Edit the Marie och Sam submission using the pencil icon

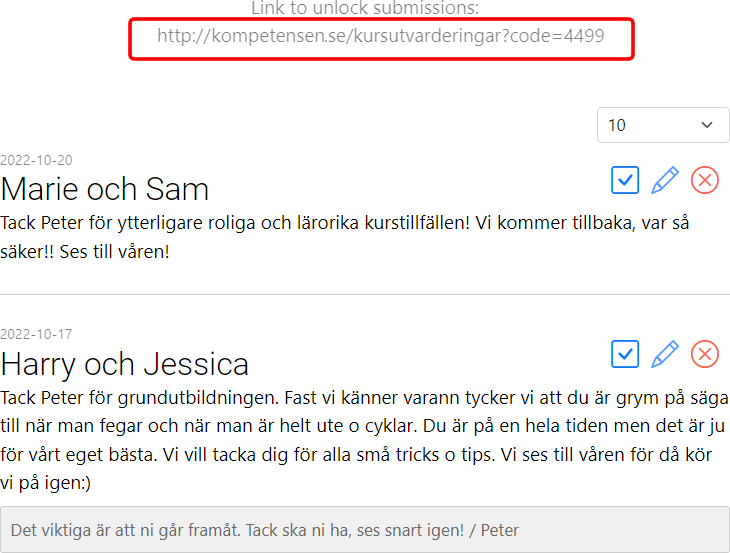(665, 180)
